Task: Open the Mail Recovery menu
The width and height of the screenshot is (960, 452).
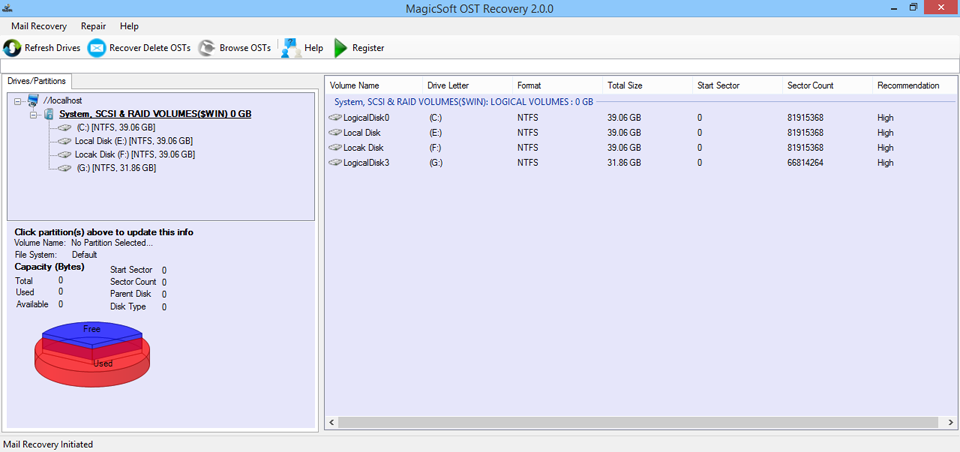Action: click(39, 26)
